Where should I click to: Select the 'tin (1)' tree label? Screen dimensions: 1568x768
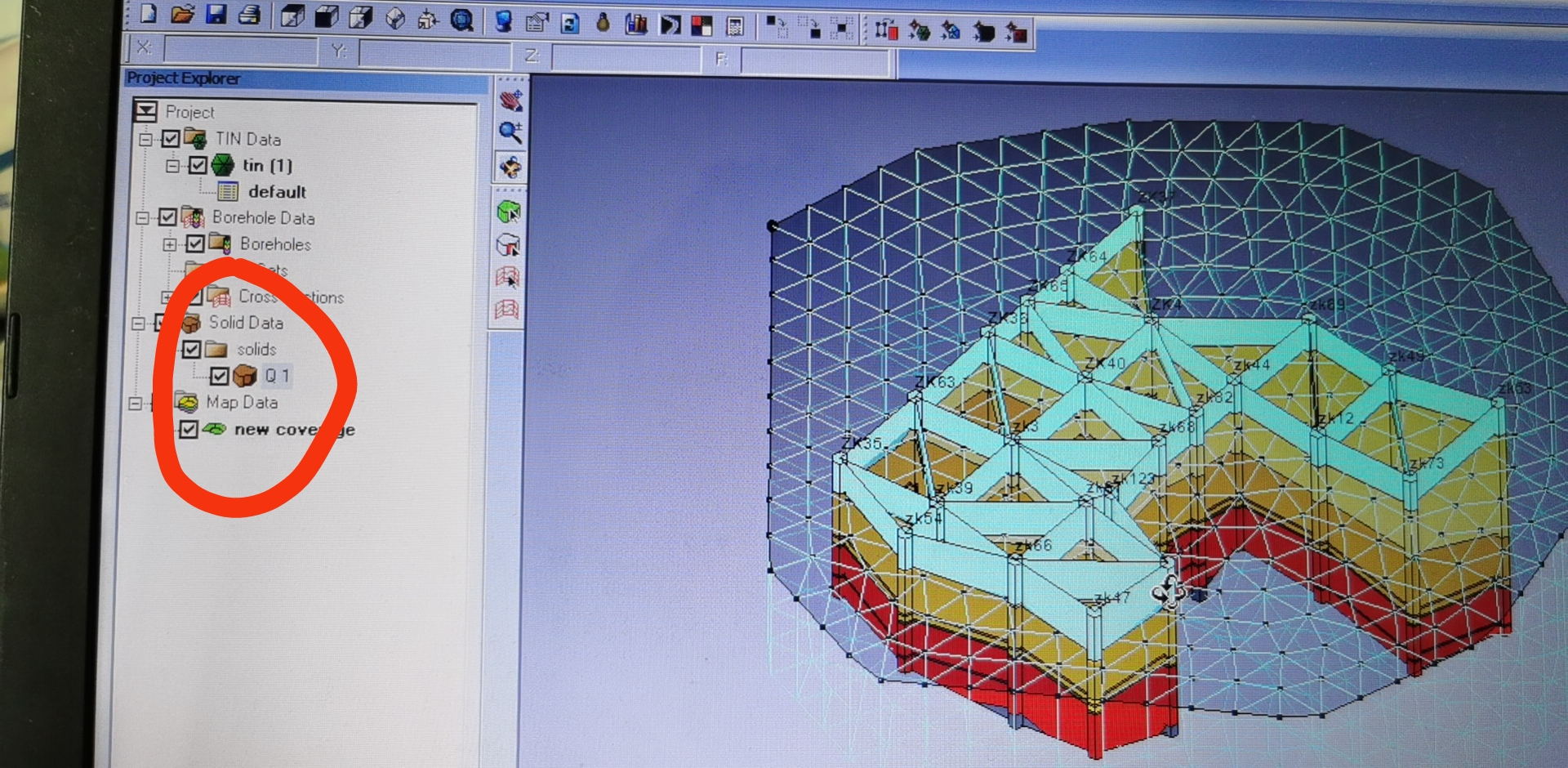(267, 165)
